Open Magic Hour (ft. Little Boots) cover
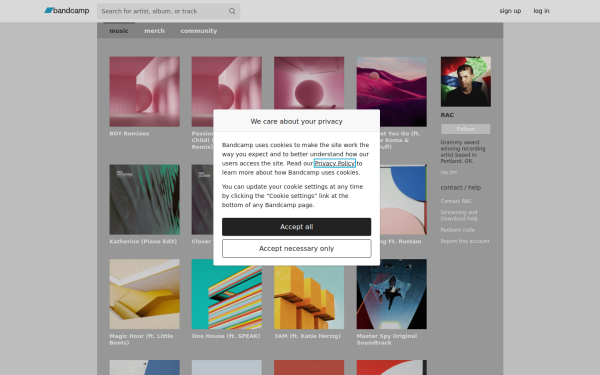This screenshot has height=375, width=600. tap(145, 294)
